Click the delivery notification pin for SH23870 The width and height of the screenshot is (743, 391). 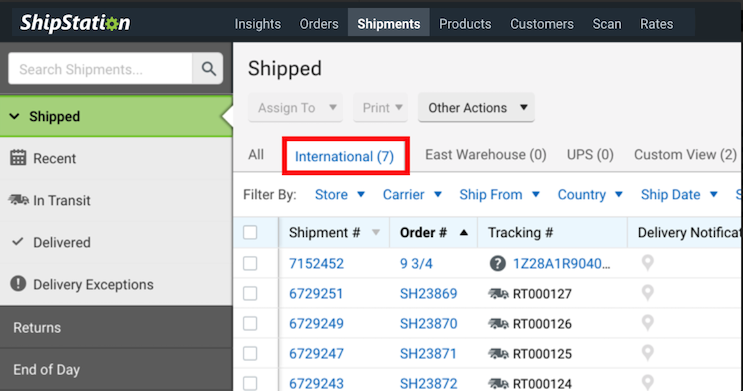(x=647, y=323)
